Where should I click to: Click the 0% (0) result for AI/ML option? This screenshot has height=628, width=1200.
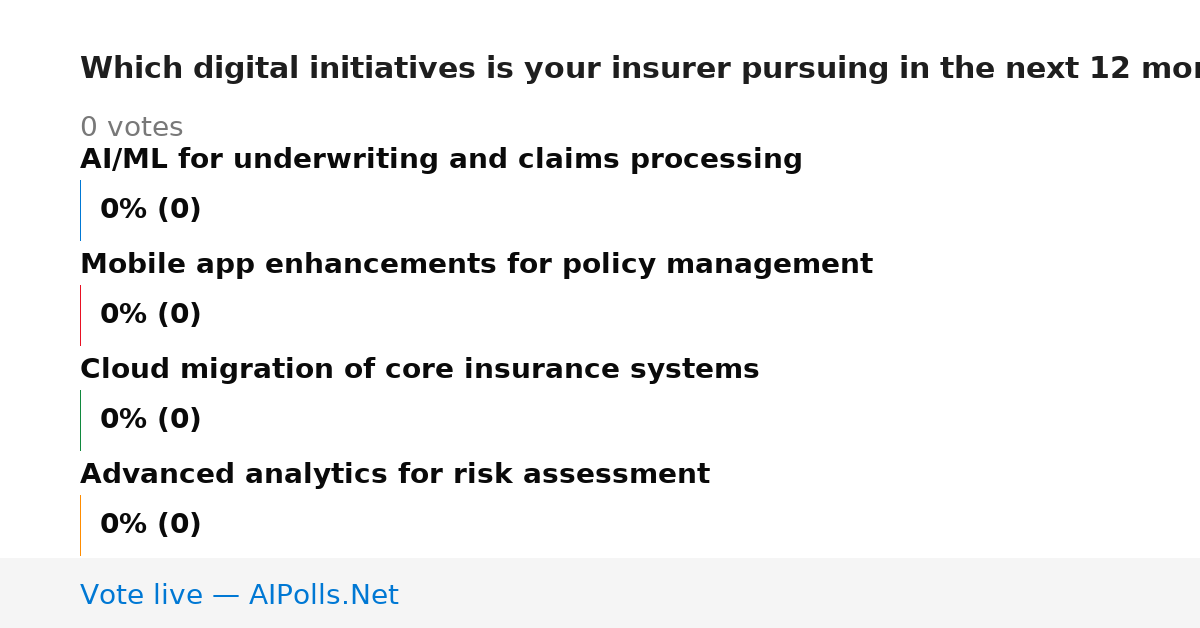point(150,210)
